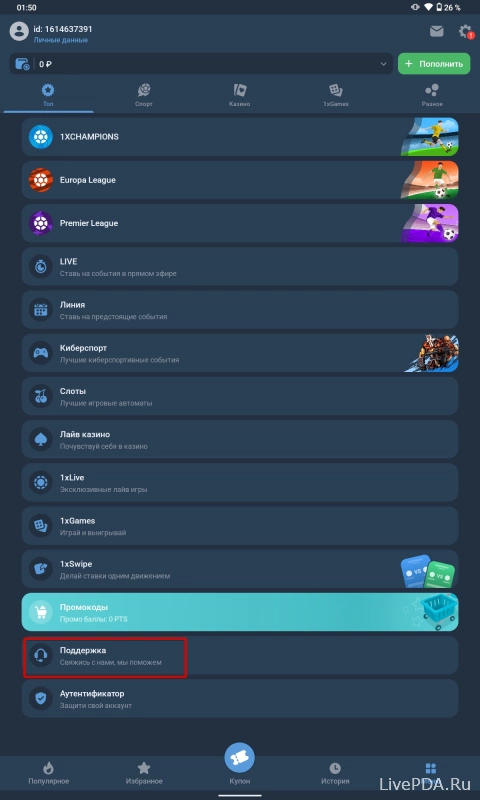
Task: Tap the Купон ticket icon
Action: 239,758
